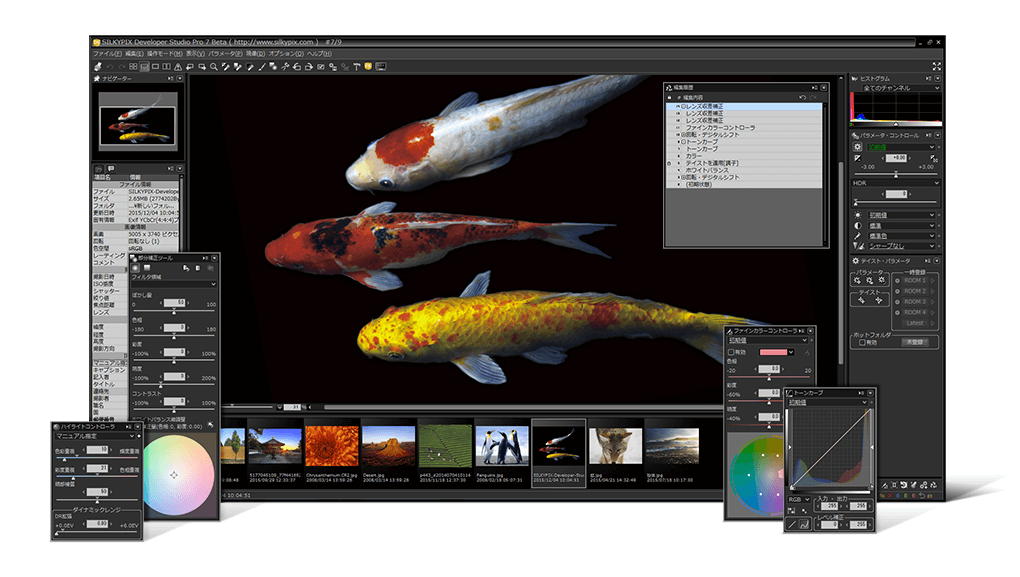Click the exposure sun icon in Parameter Control
The image size is (1020, 577).
point(858,215)
